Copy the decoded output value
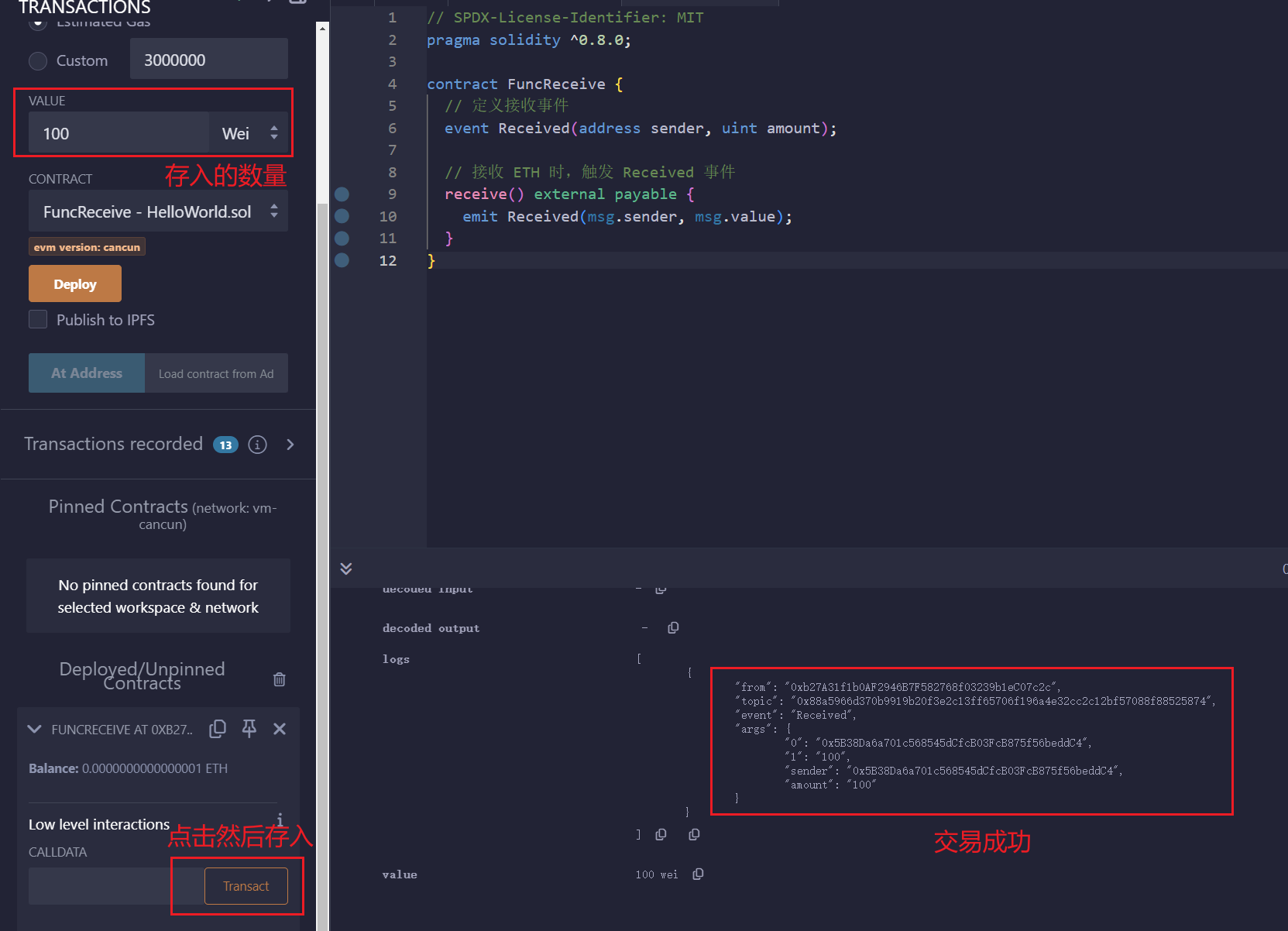1288x931 pixels. coord(673,628)
